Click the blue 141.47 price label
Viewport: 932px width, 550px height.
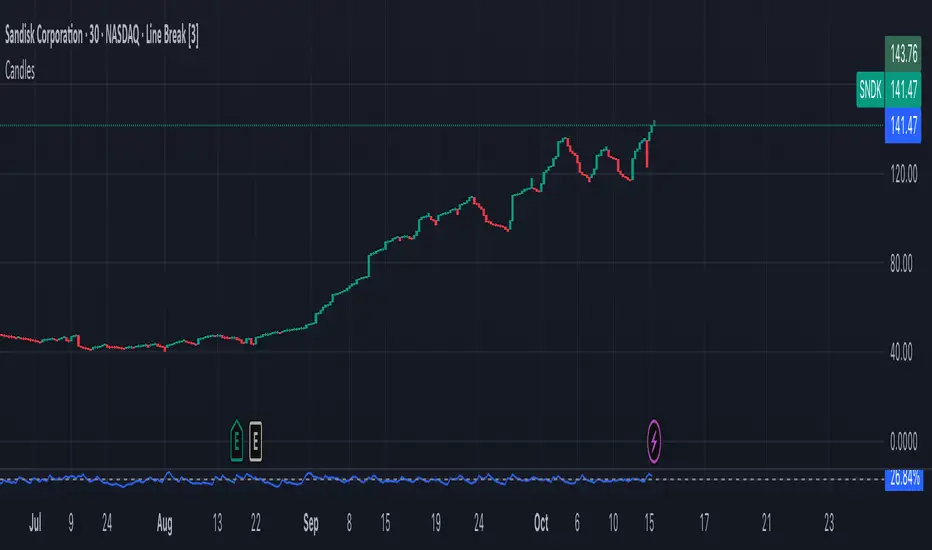tap(905, 123)
